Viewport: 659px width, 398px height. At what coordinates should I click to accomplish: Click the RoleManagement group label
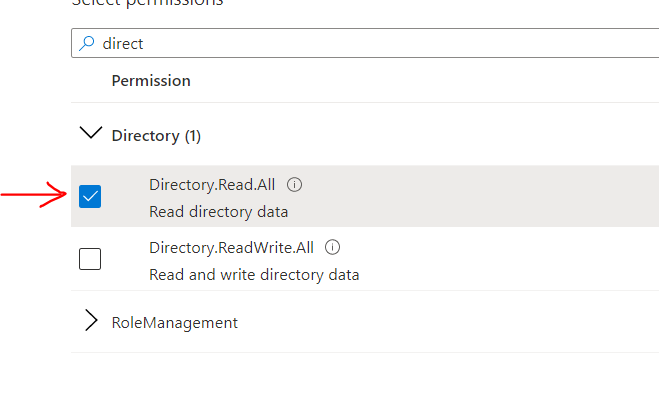pyautogui.click(x=174, y=323)
